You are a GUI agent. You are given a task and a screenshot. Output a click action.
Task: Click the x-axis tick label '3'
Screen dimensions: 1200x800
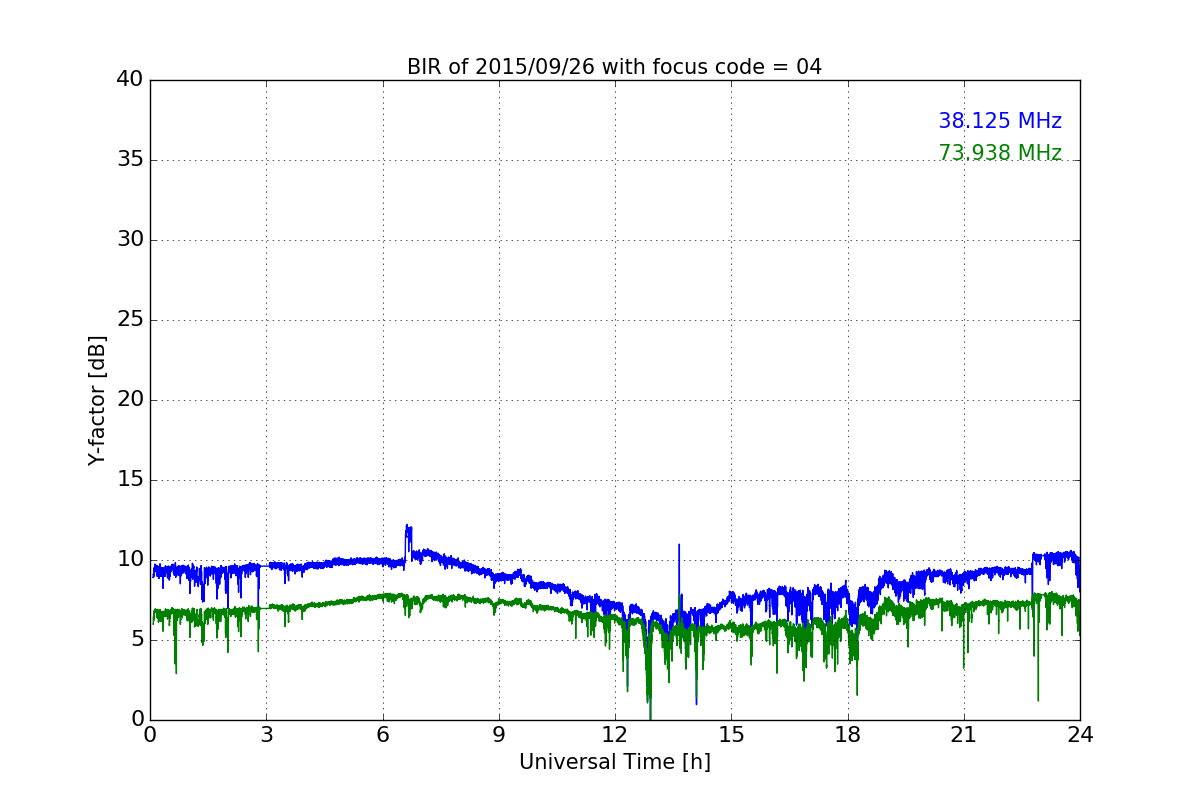[x=266, y=735]
